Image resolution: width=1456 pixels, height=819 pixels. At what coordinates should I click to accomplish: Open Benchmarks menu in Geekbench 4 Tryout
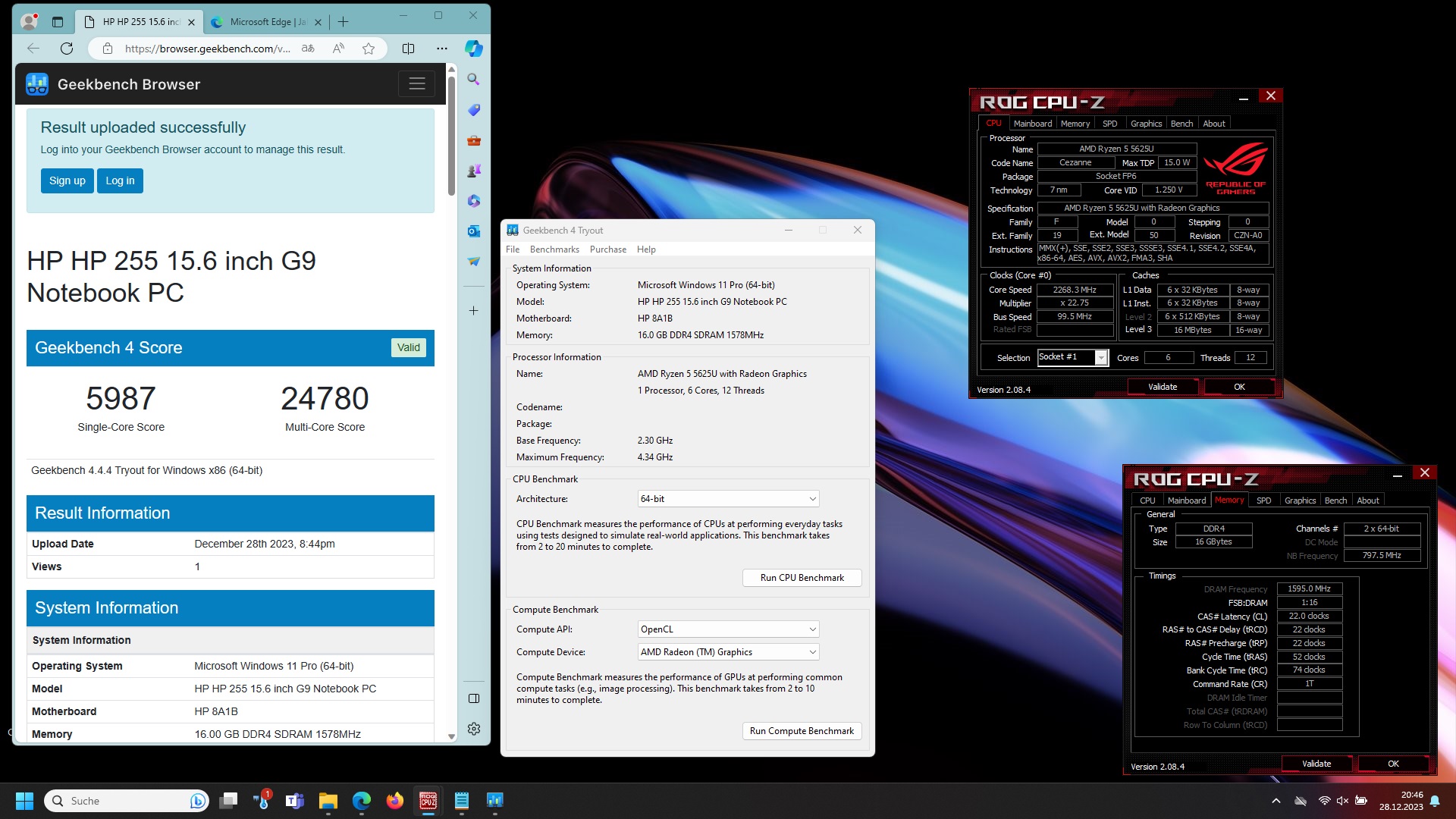554,249
